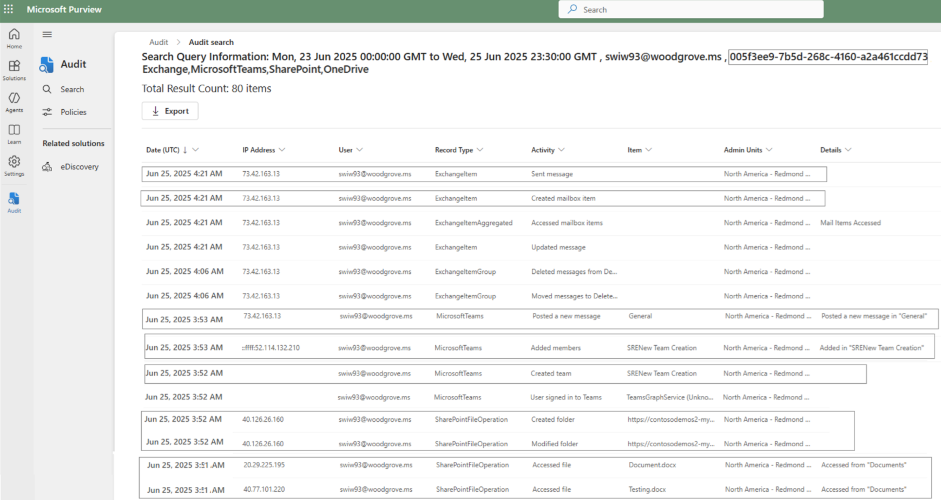Click the sort arrow next to Date (UTC)
Image resolution: width=941 pixels, height=500 pixels.
(x=185, y=150)
